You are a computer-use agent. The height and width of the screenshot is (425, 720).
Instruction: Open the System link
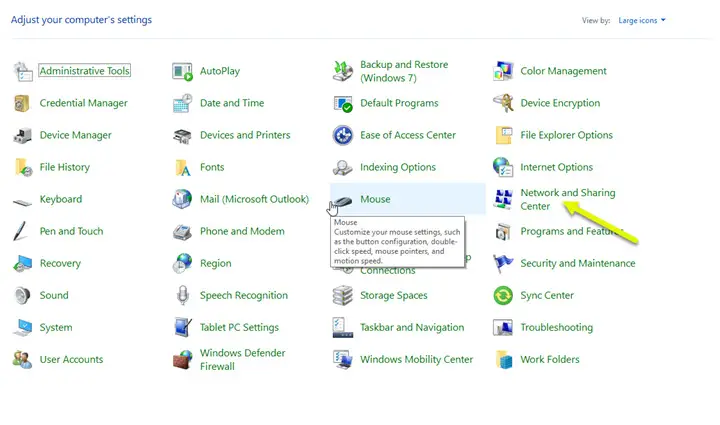coord(56,328)
